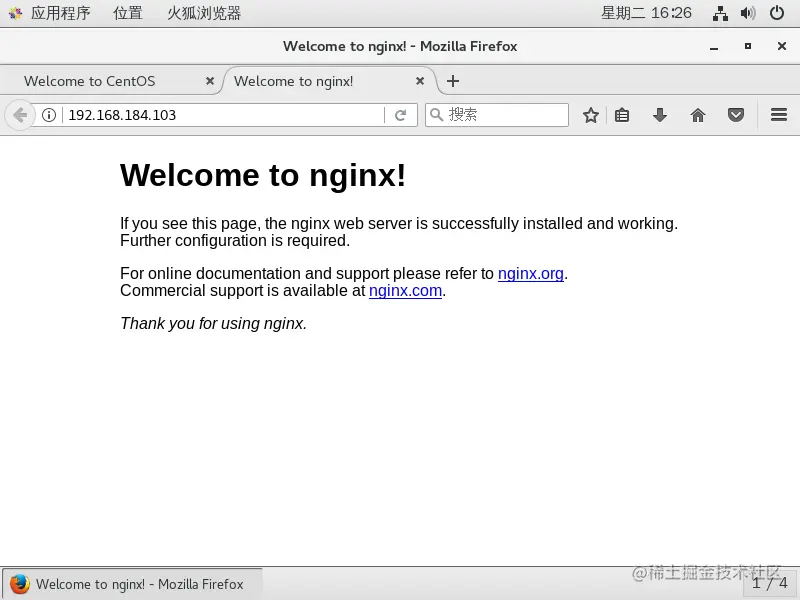This screenshot has width=800, height=600.
Task: Click the Welcome to nginx! taskbar window button
Action: 133,584
